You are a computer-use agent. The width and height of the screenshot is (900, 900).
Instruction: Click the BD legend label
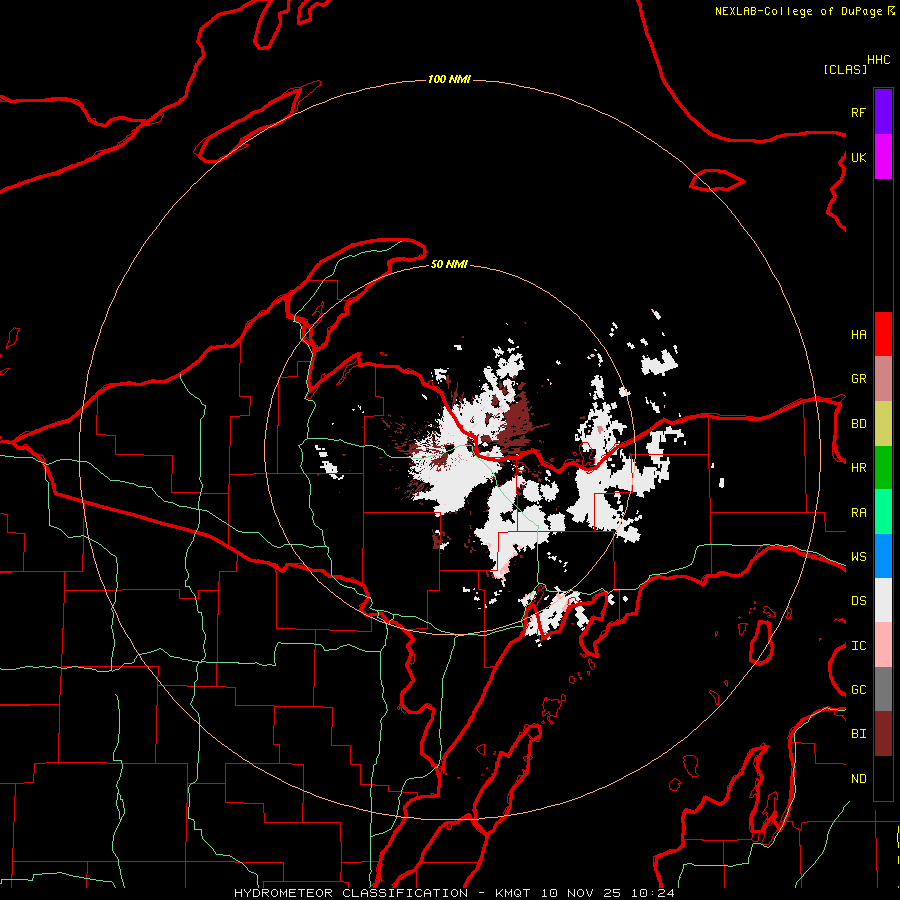(x=858, y=424)
